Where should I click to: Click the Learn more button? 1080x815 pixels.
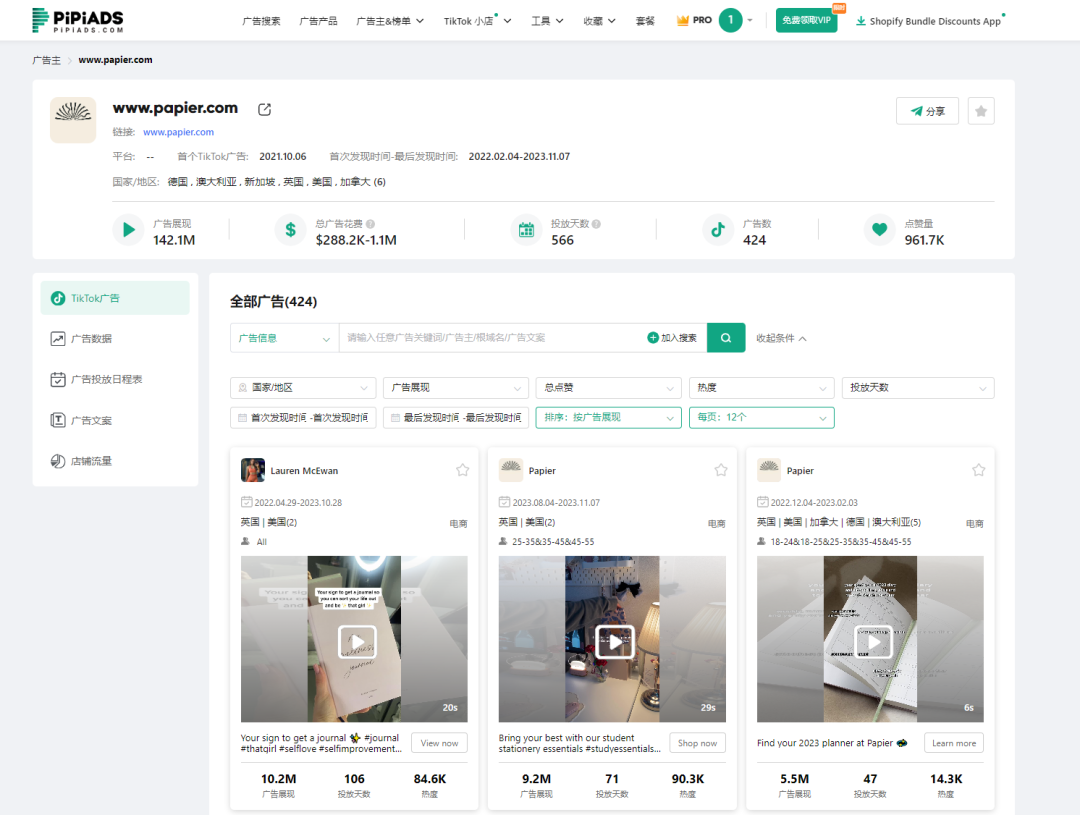[953, 743]
